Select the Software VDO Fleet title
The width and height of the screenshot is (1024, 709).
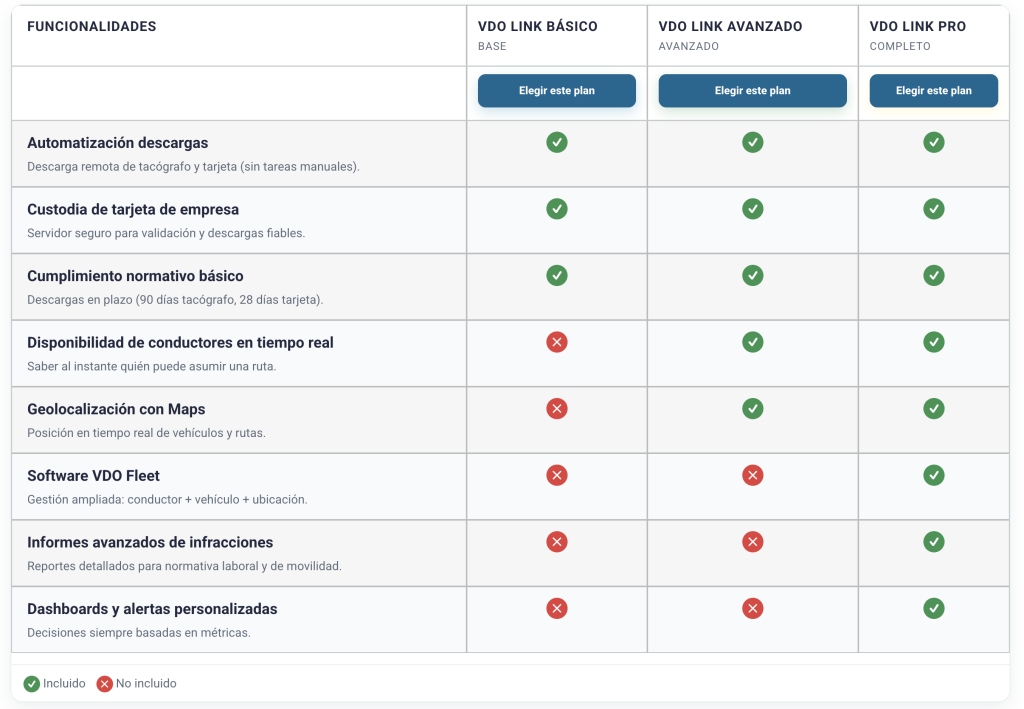click(93, 476)
